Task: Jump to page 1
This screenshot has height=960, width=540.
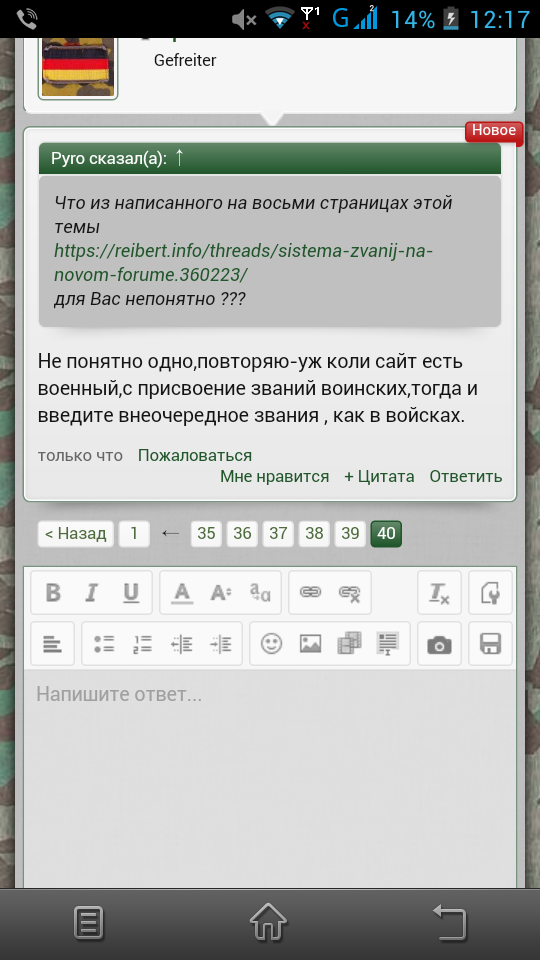Action: pos(134,533)
